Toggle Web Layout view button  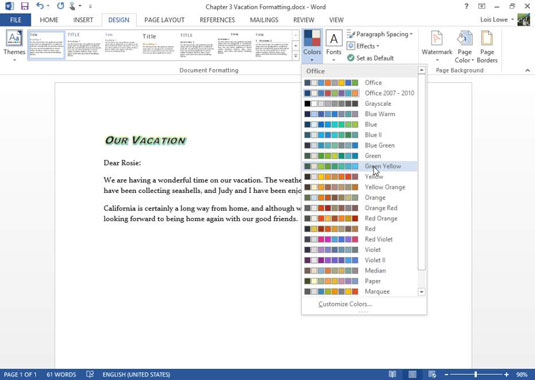pyautogui.click(x=432, y=374)
